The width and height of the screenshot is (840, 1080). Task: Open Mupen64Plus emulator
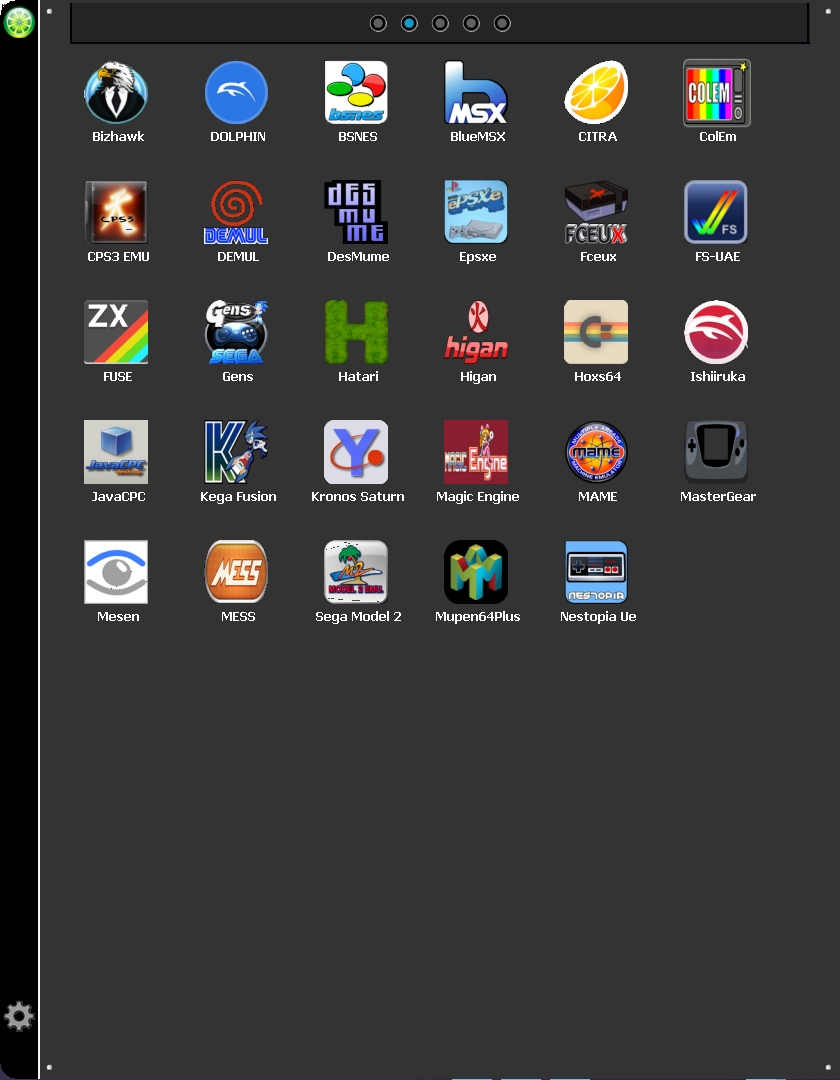point(477,572)
